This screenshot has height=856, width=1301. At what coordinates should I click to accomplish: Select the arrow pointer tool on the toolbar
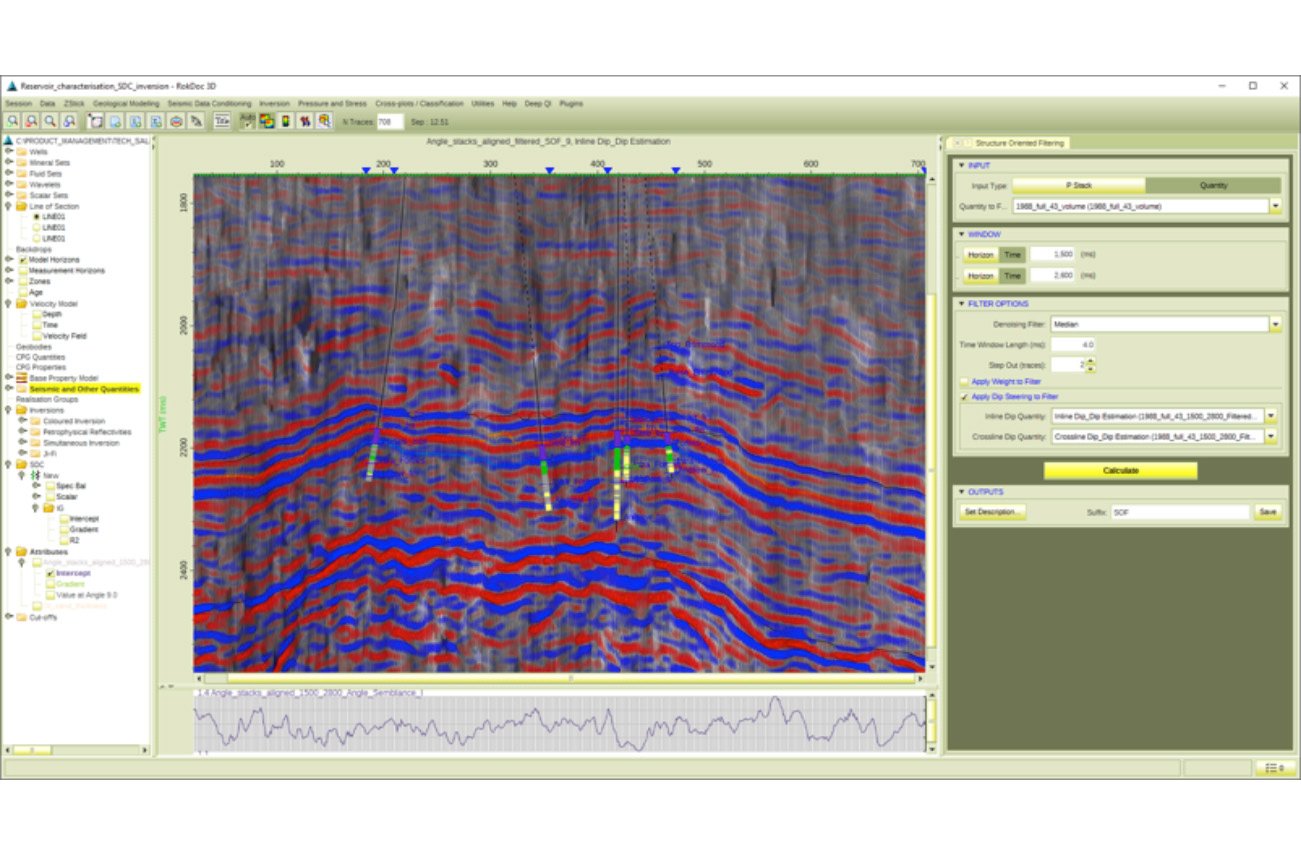coord(197,121)
